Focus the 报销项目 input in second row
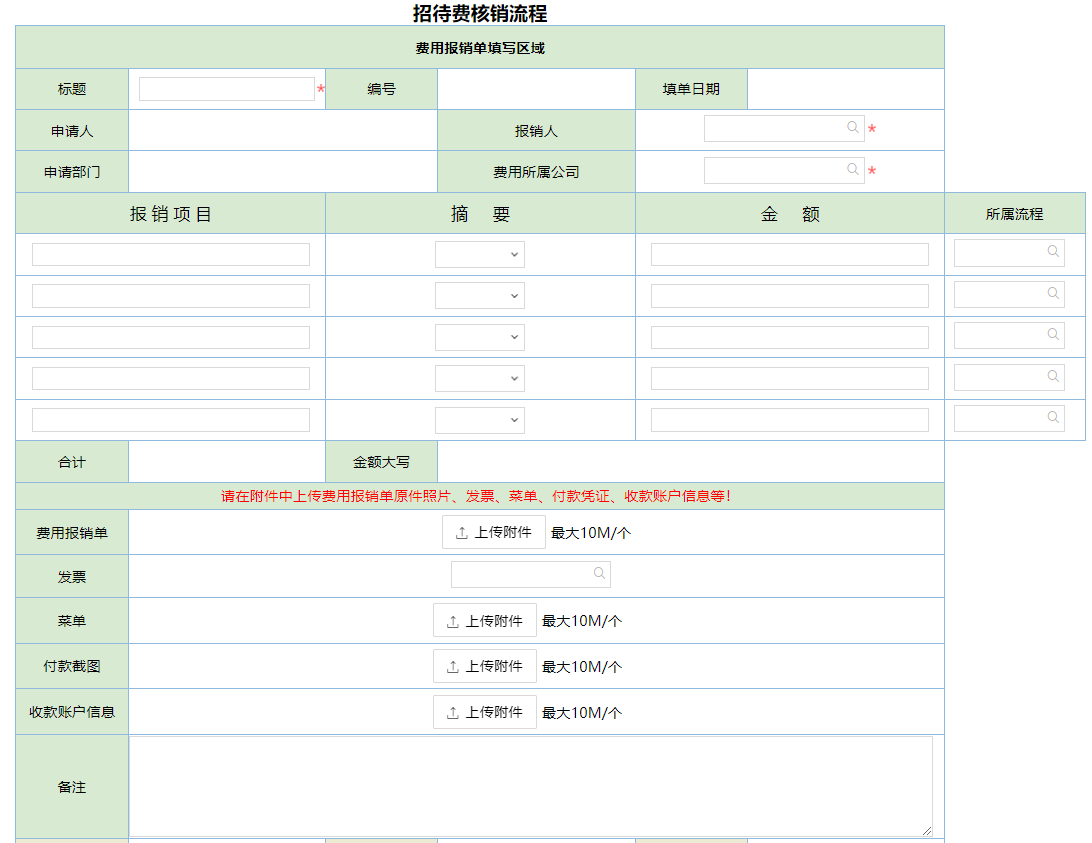The image size is (1092, 843). [171, 295]
